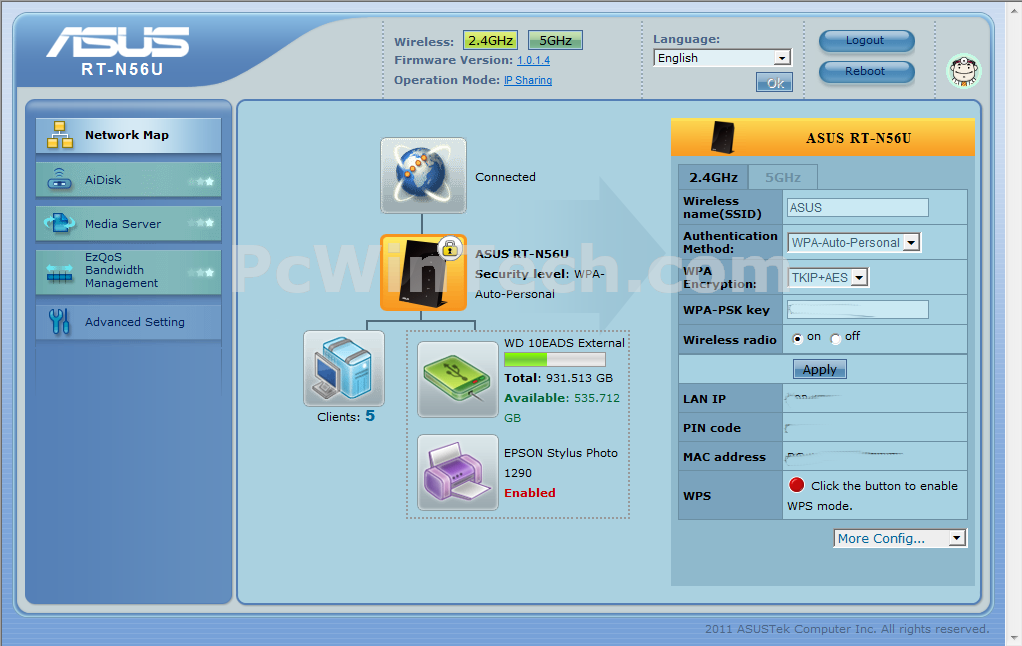
Task: Click the red WPS enable button
Action: tap(796, 484)
